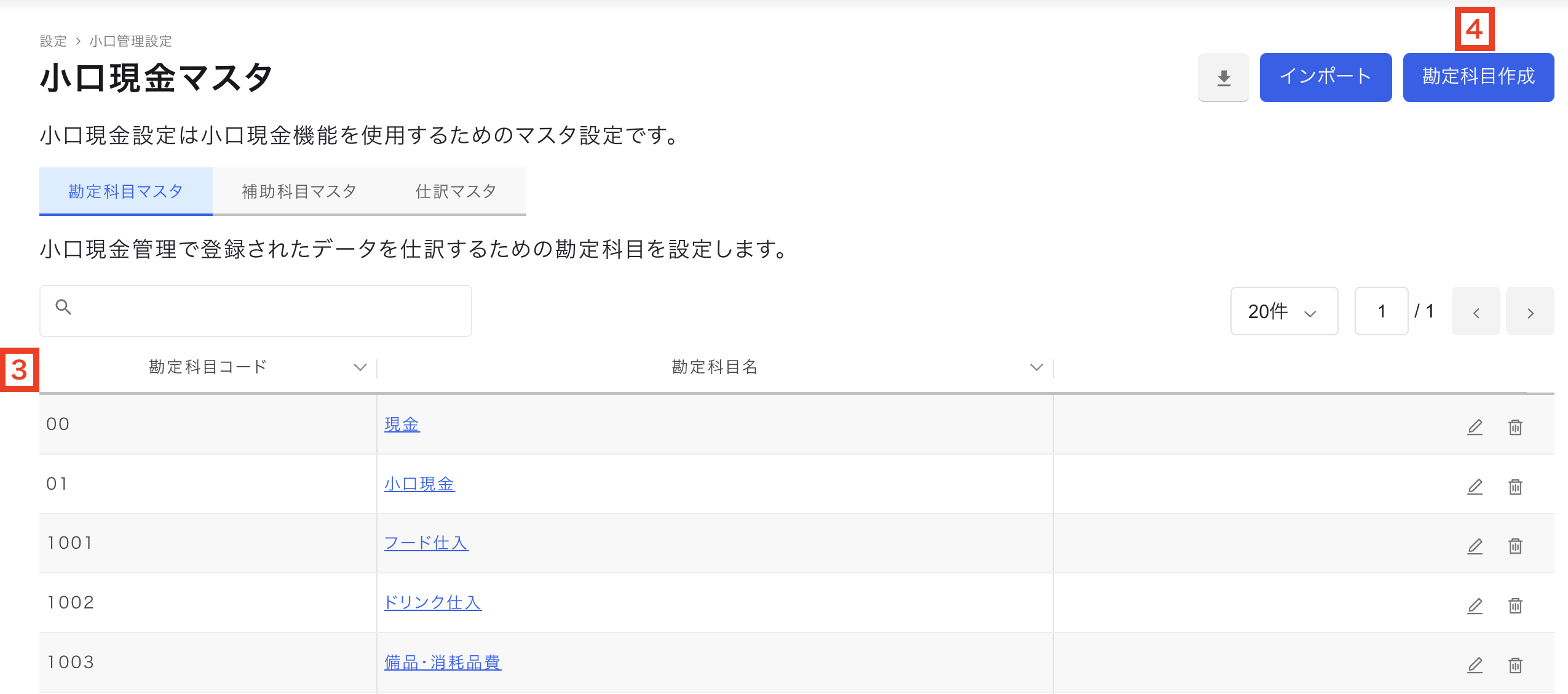Expand 勘定科目名 column sort chevron
Image resolution: width=1568 pixels, height=694 pixels.
(x=1036, y=367)
